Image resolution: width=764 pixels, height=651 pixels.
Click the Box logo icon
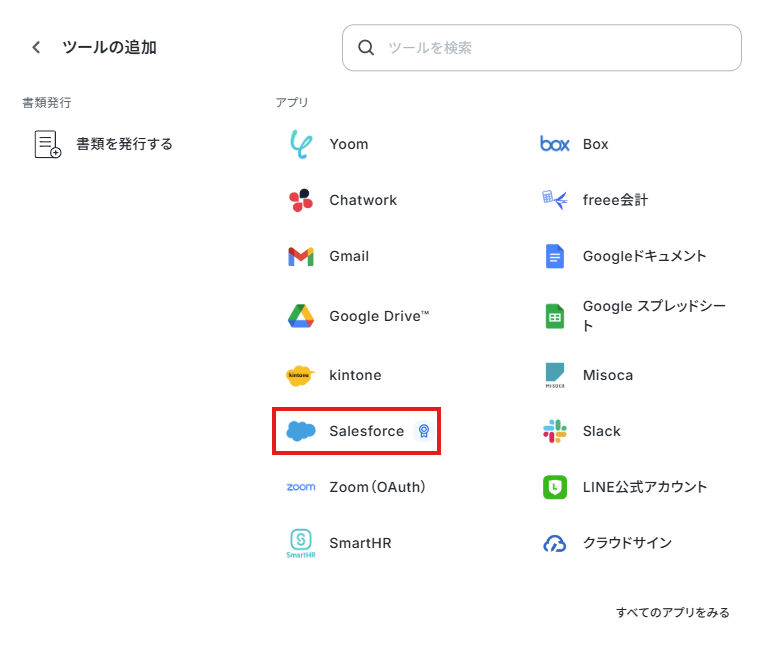tap(554, 144)
